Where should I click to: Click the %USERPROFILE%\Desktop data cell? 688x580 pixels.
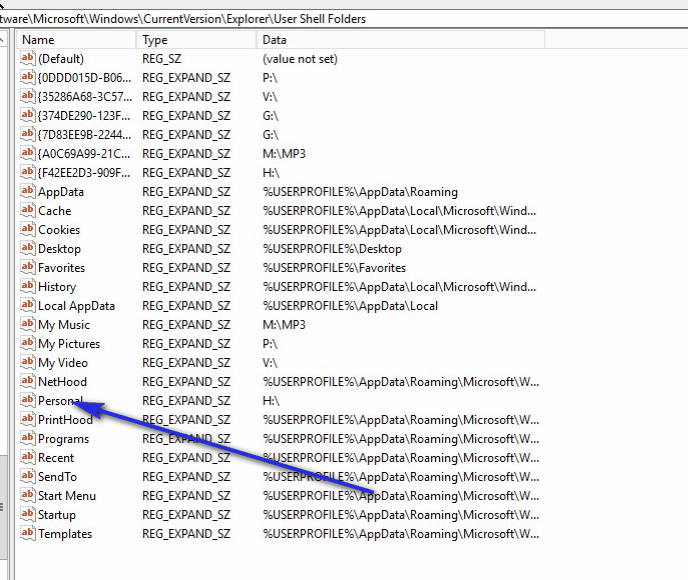[332, 249]
